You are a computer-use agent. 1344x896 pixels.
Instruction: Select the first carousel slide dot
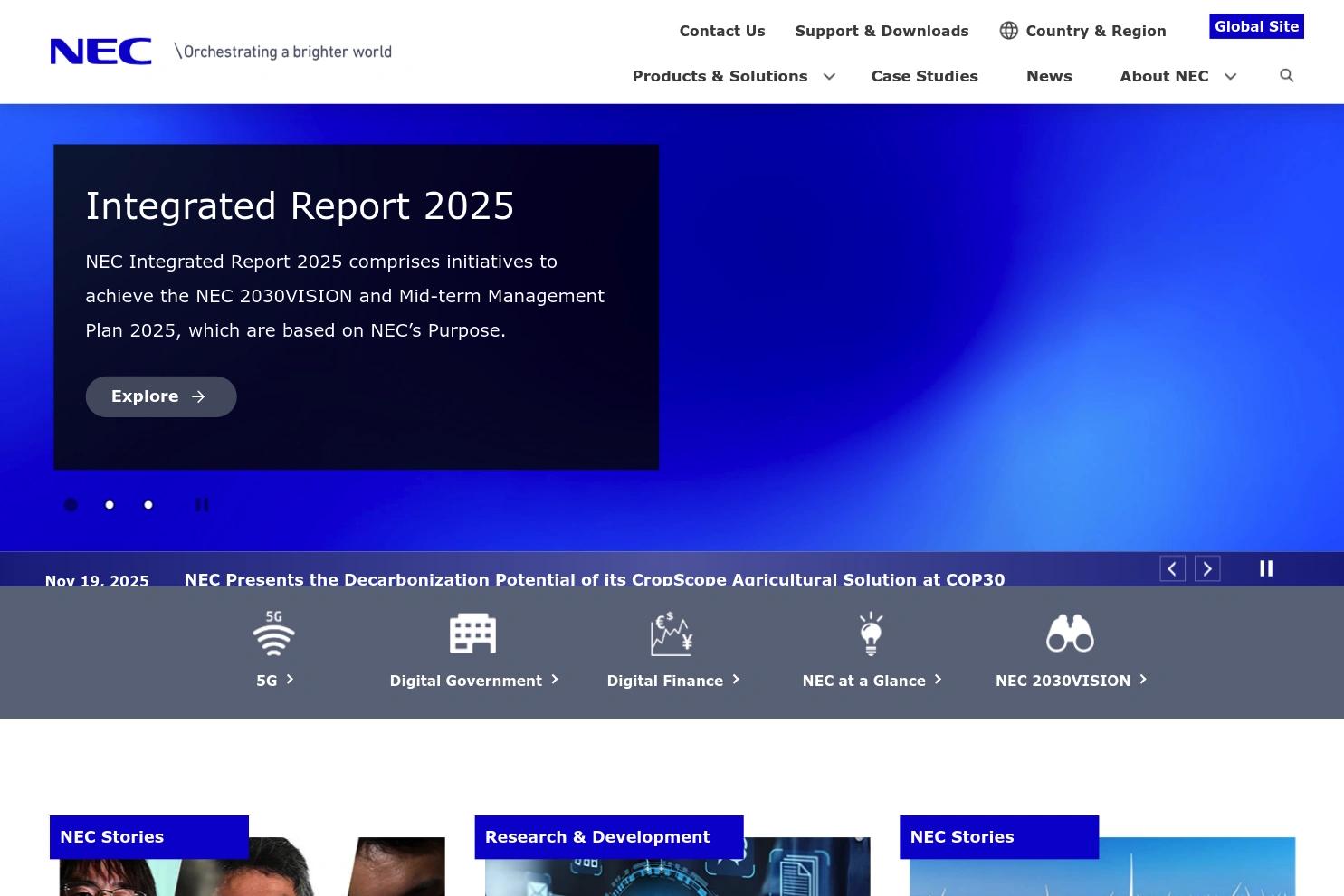pyautogui.click(x=71, y=505)
